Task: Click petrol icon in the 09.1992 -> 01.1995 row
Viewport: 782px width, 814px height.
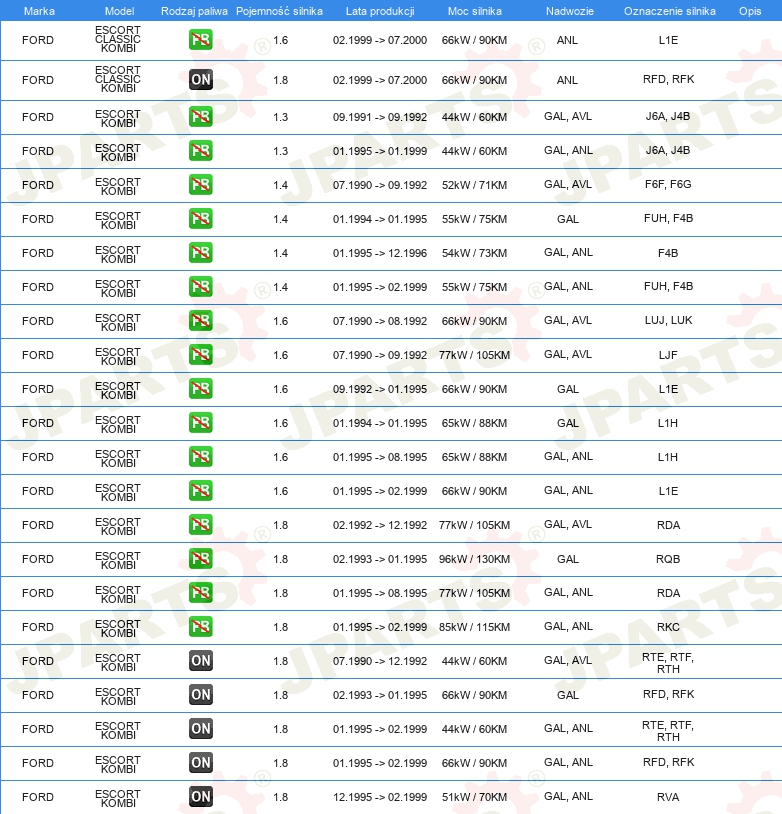Action: (200, 389)
